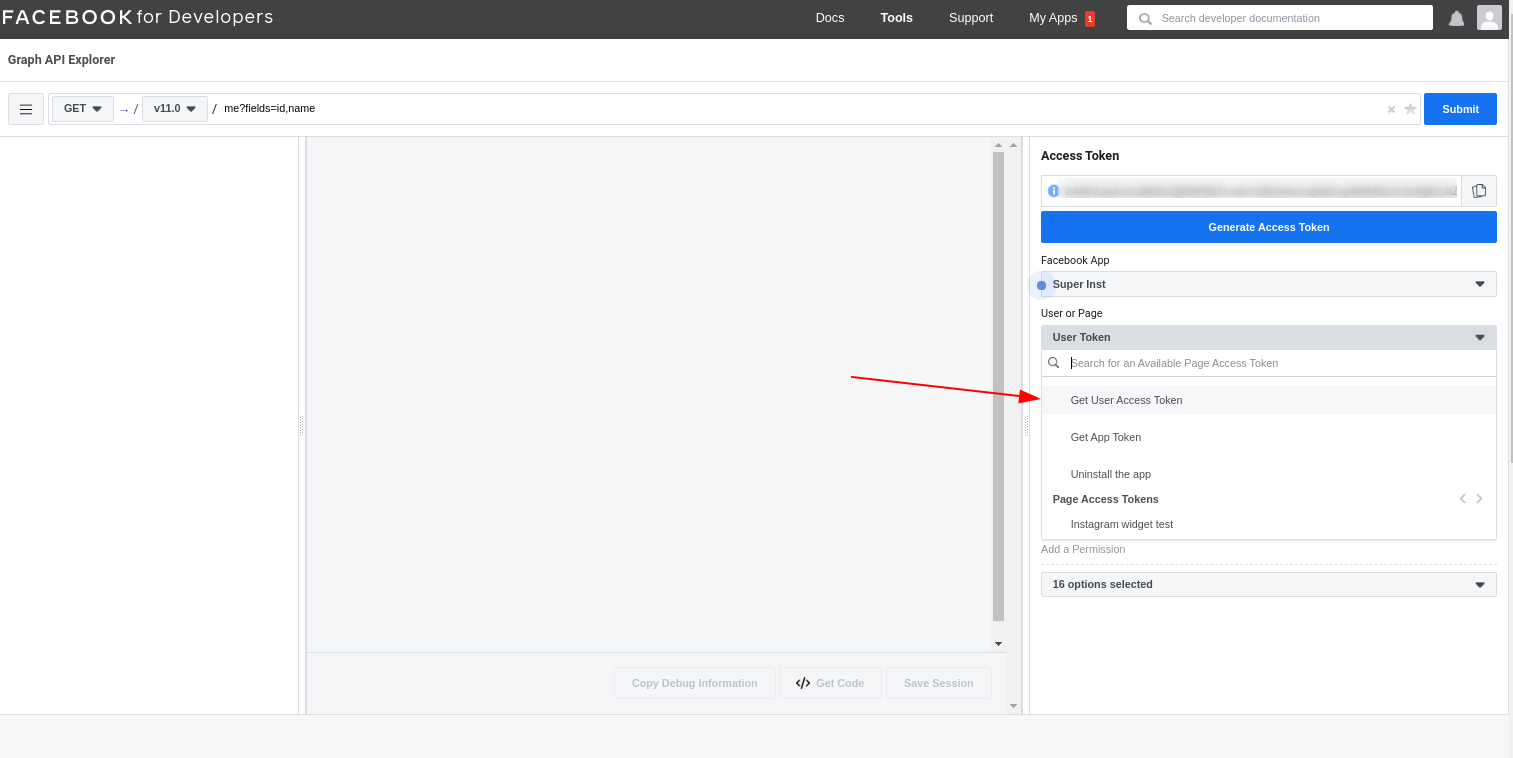Open the v11.0 API version dropdown
The image size is (1513, 758).
[175, 109]
